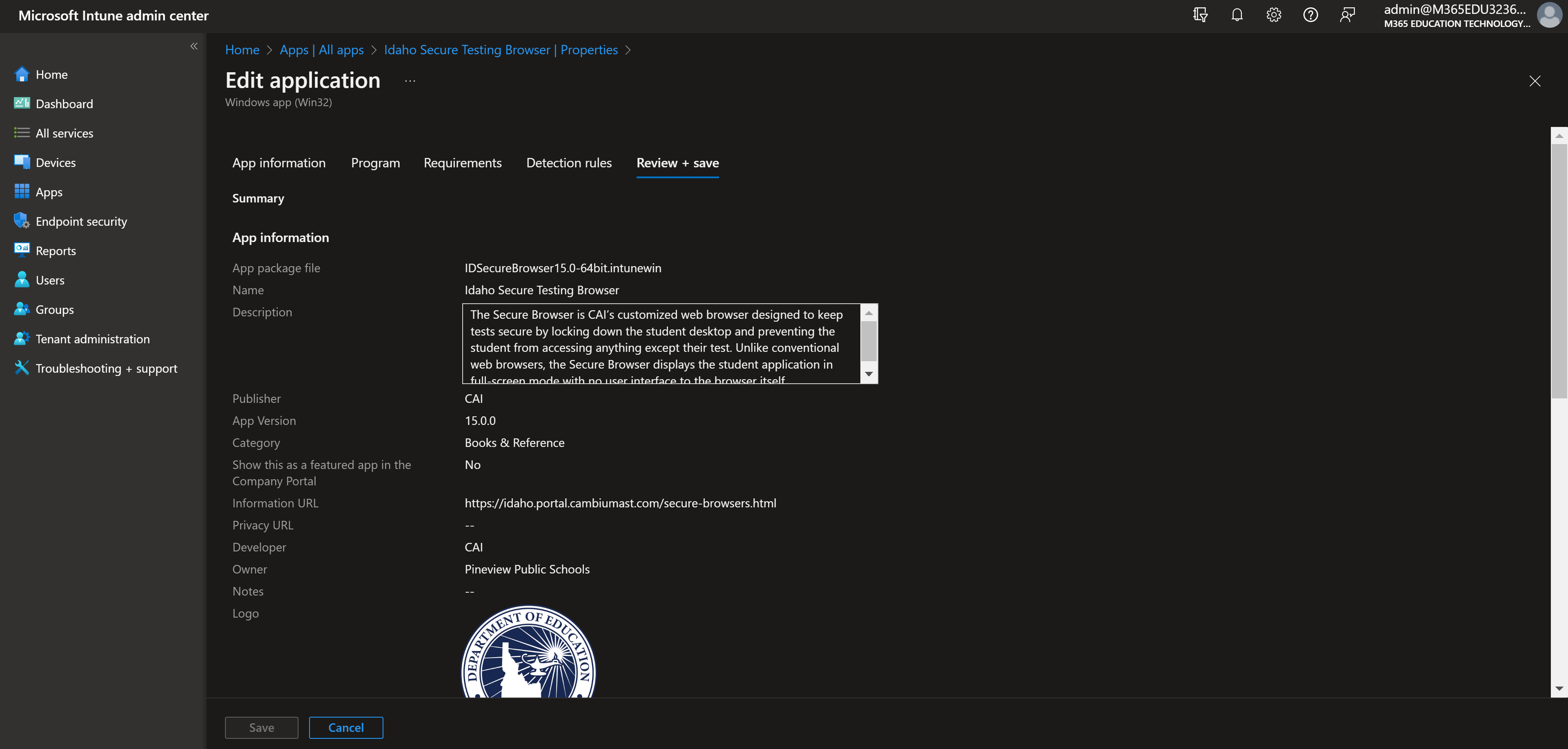Screen dimensions: 1568x749
Task: Go to Home breadcrumb link
Action: pyautogui.click(x=242, y=50)
